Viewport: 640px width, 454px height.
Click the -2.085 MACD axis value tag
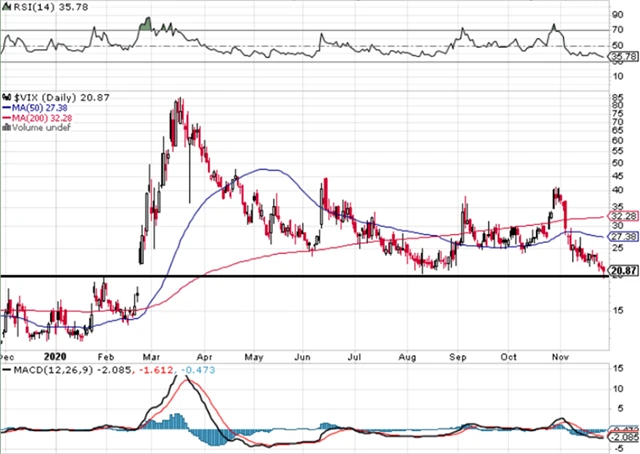point(622,437)
